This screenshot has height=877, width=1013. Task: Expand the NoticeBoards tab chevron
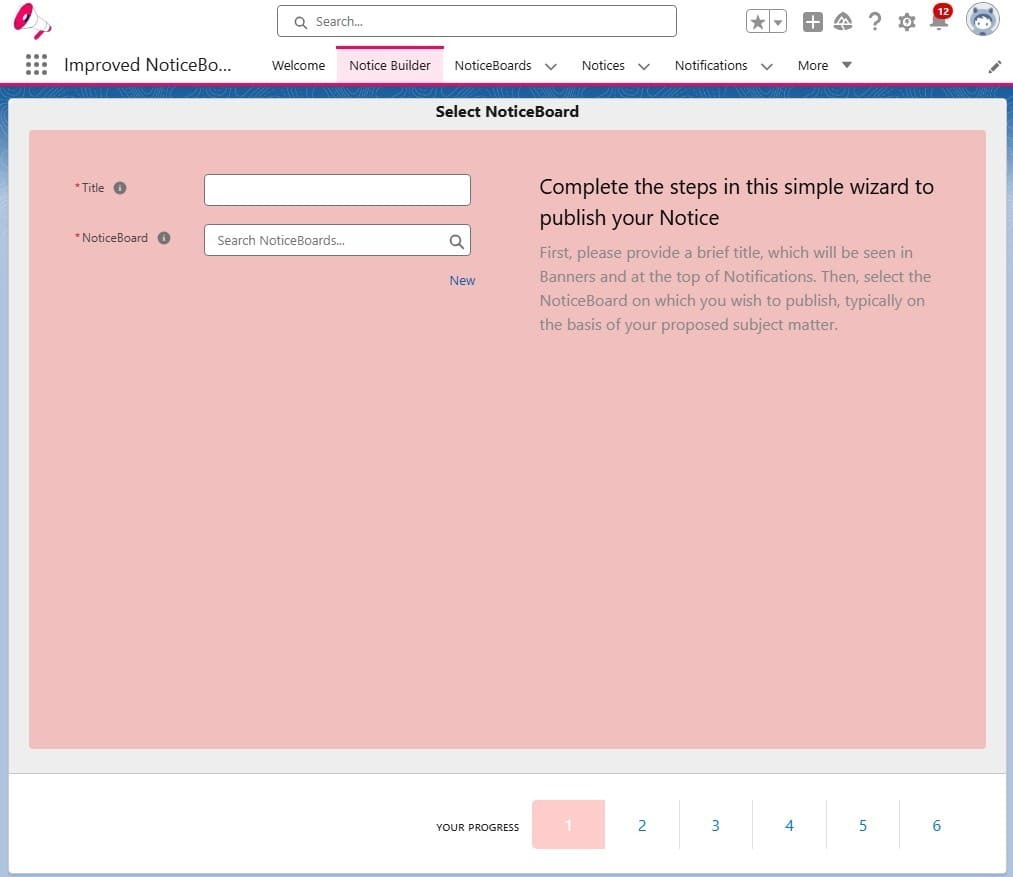click(550, 66)
